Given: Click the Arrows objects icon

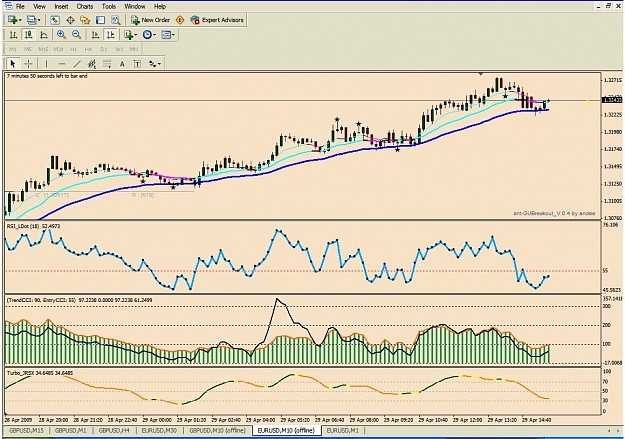Looking at the screenshot, I should (x=153, y=64).
